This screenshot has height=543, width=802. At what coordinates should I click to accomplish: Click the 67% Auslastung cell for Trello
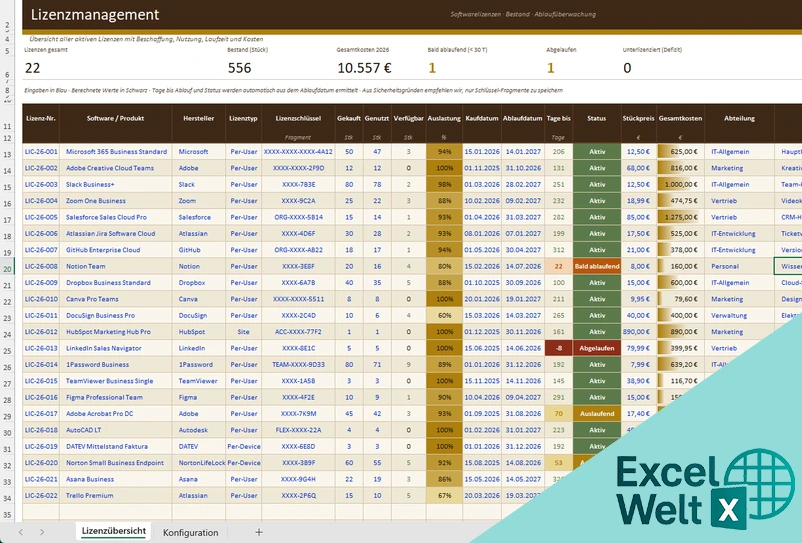(444, 495)
